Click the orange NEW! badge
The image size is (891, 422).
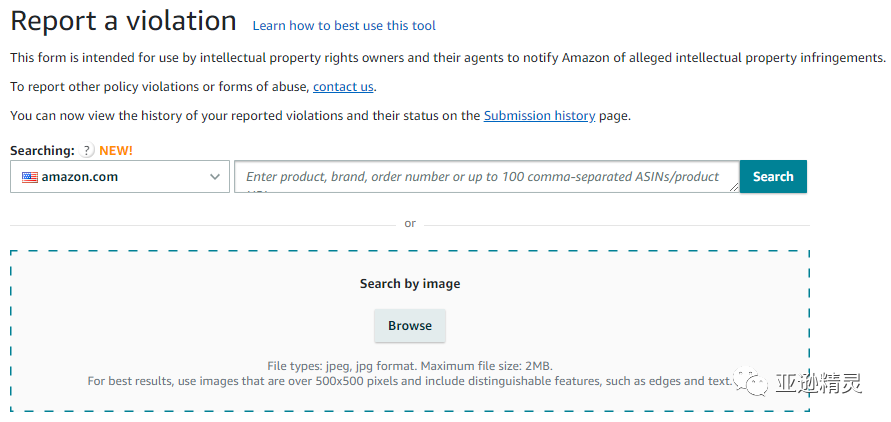click(116, 151)
